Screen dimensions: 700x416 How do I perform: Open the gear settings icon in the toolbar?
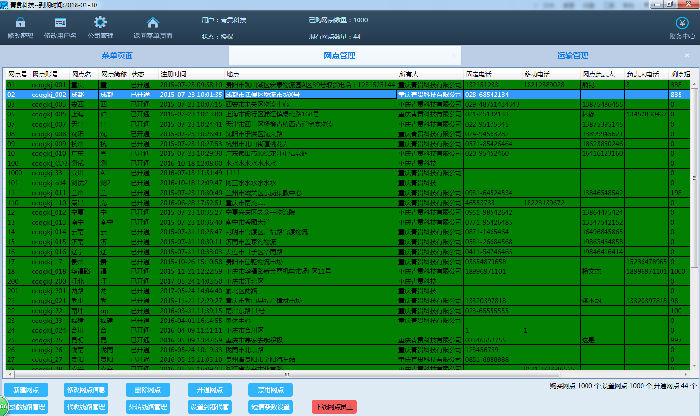pos(100,23)
